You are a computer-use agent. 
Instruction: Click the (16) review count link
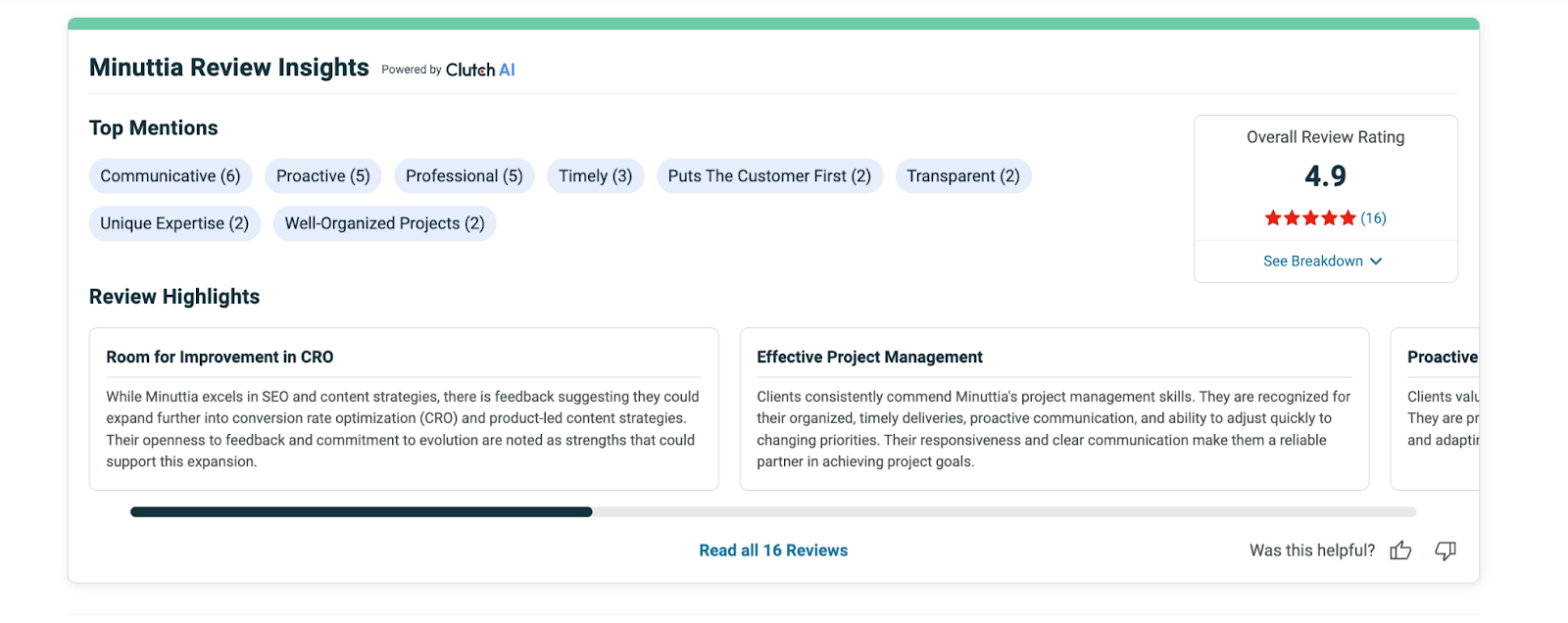pyautogui.click(x=1373, y=218)
